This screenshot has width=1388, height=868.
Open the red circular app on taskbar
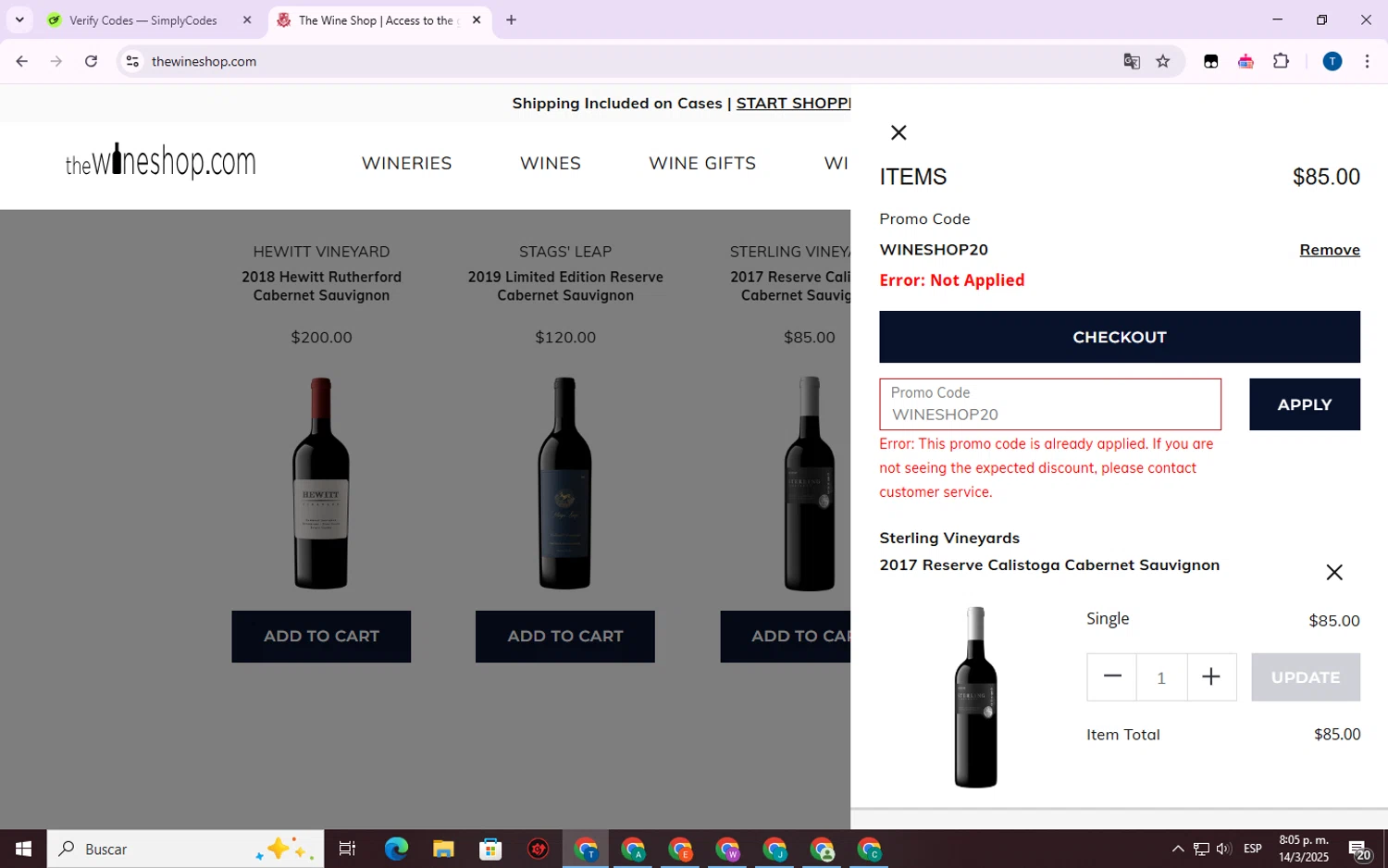[538, 849]
